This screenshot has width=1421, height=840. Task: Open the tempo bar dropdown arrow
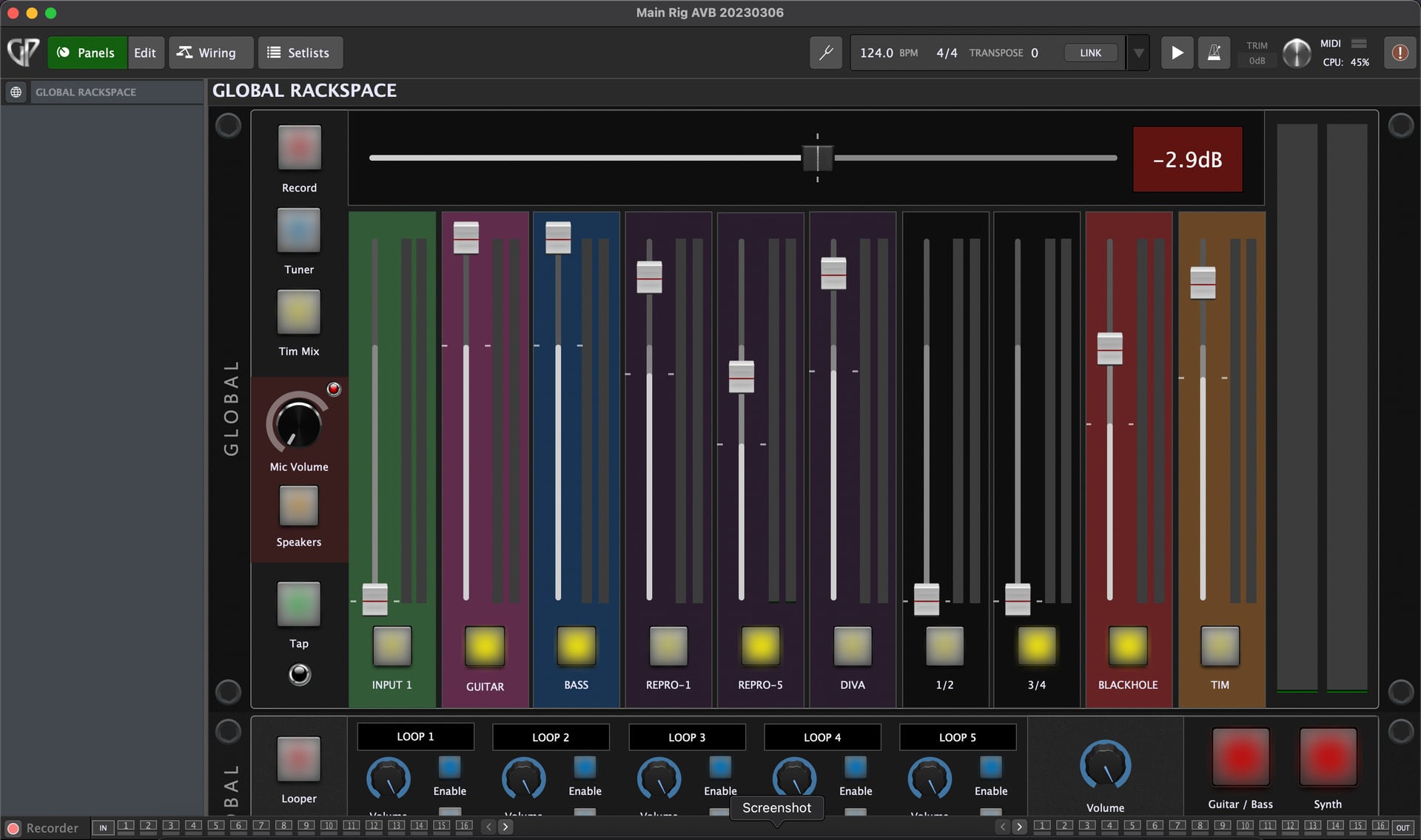click(x=1139, y=53)
